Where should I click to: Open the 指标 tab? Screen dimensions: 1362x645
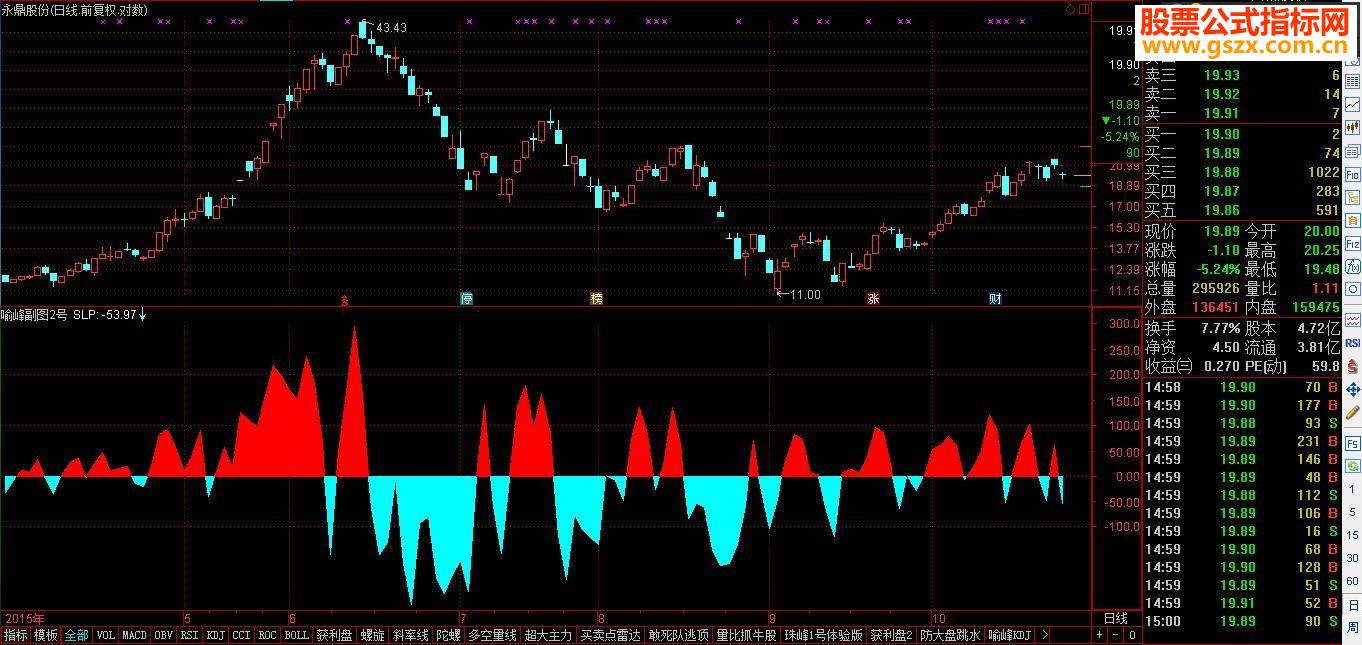(x=15, y=635)
